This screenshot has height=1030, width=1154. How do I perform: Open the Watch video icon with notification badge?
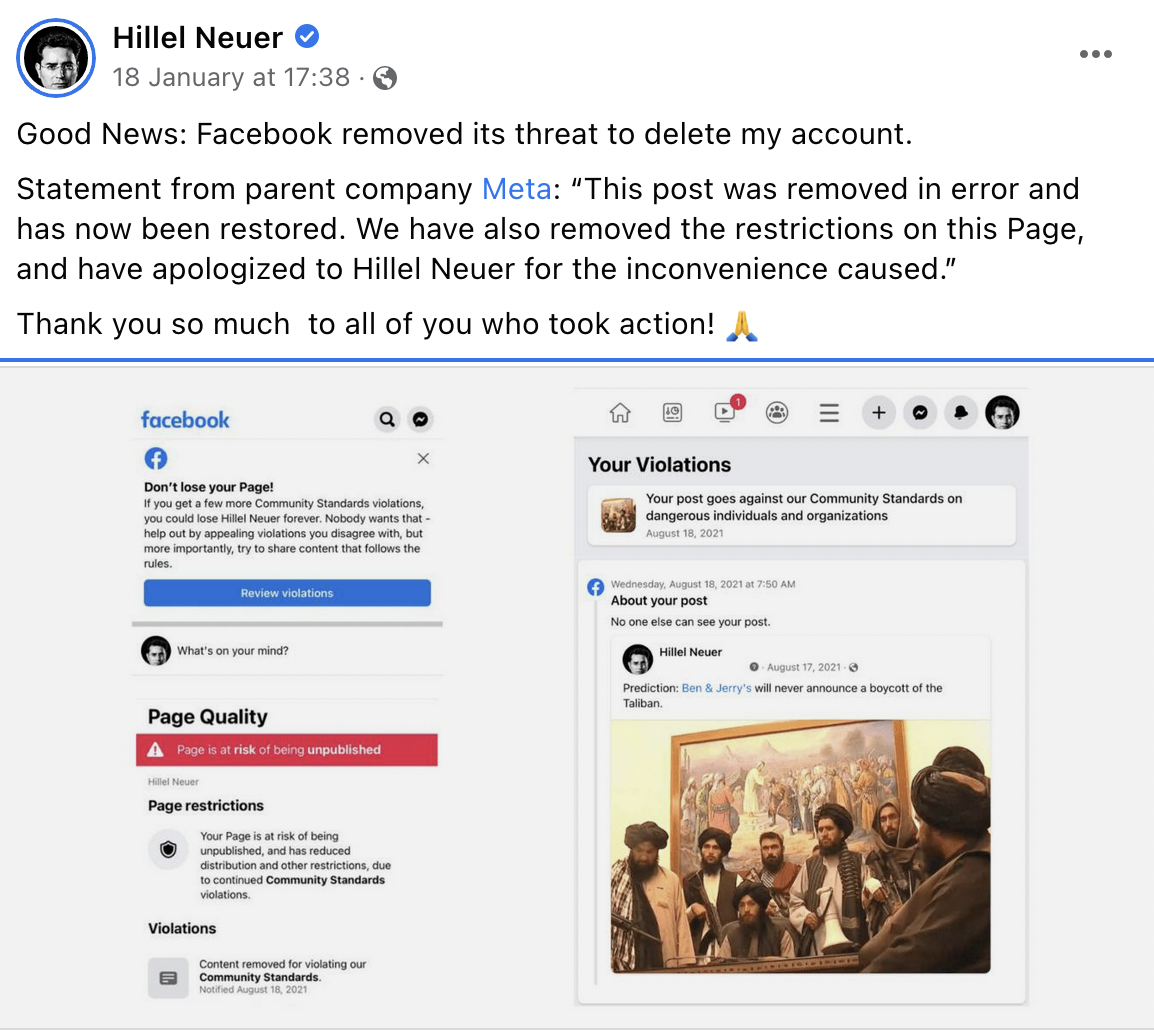coord(727,411)
